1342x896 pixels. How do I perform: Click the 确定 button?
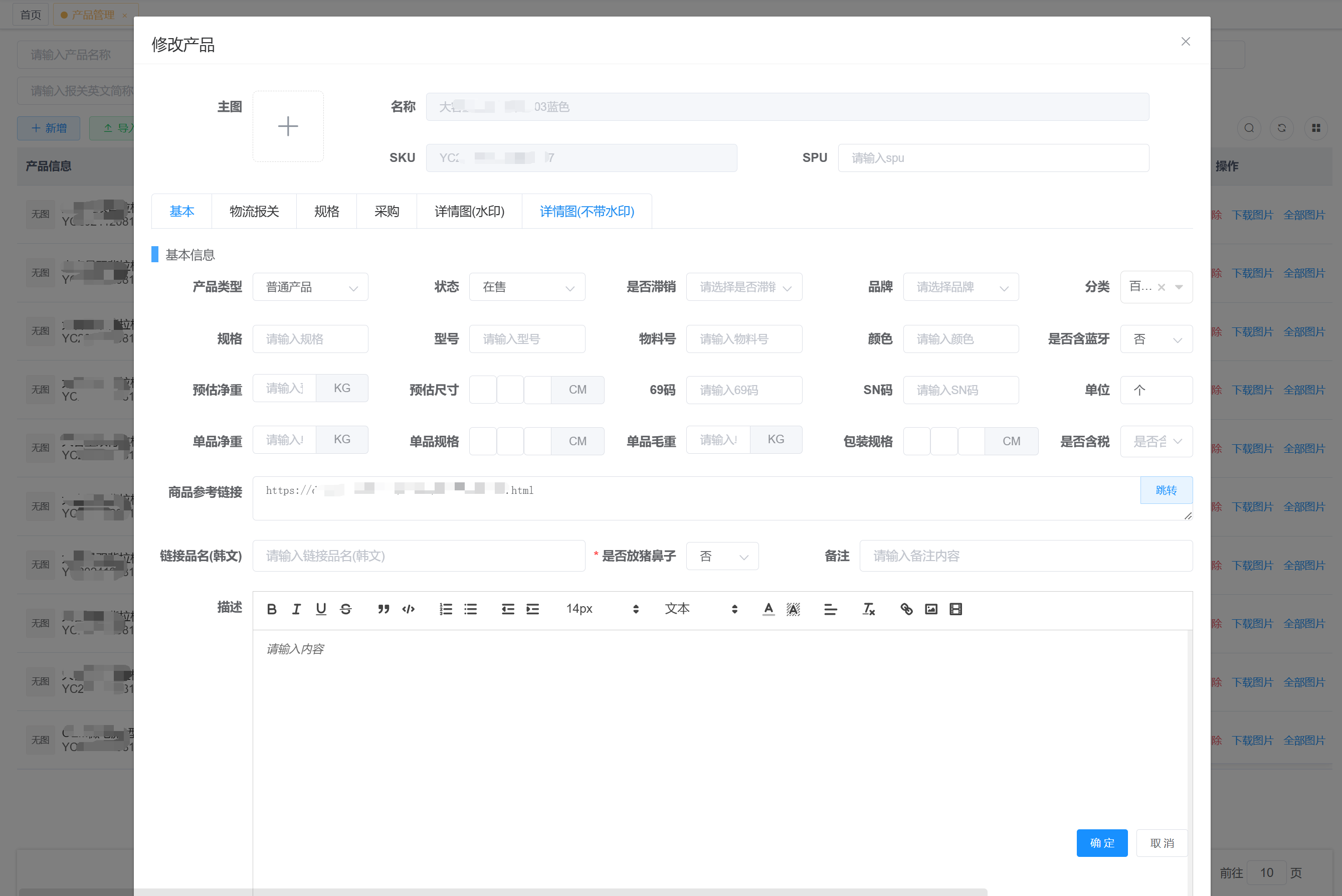coord(1101,843)
